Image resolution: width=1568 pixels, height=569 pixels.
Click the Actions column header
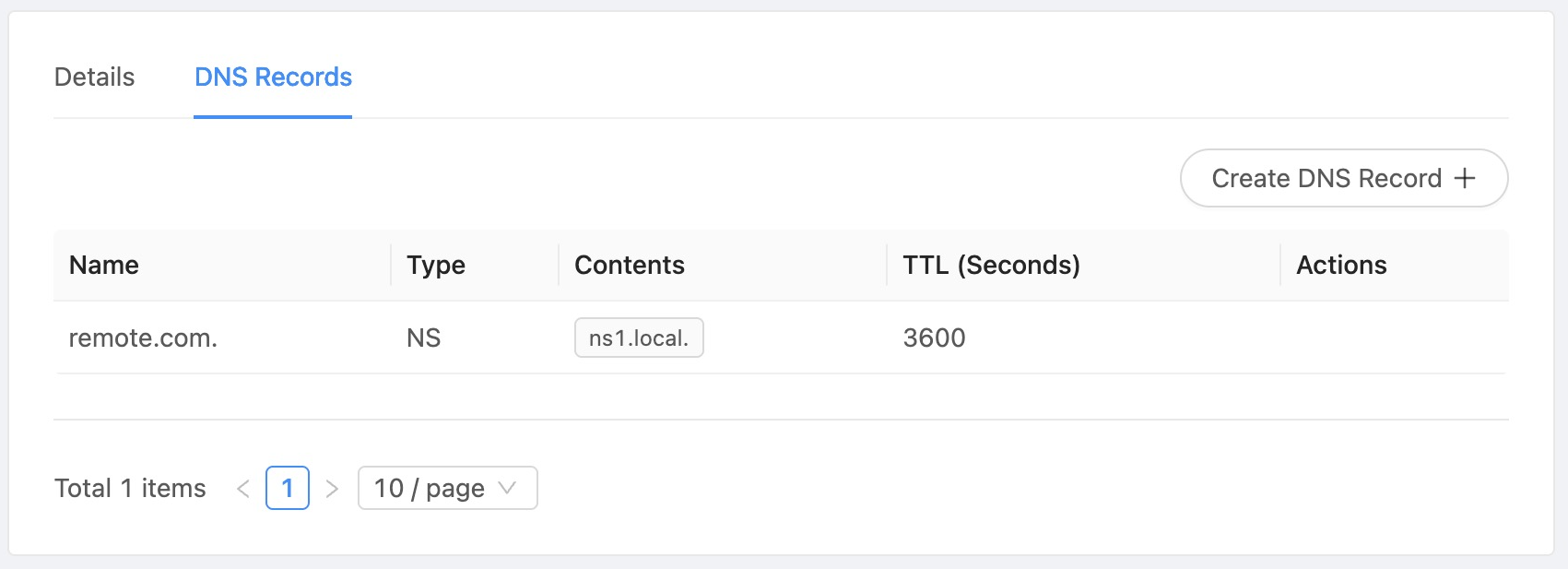tap(1341, 266)
